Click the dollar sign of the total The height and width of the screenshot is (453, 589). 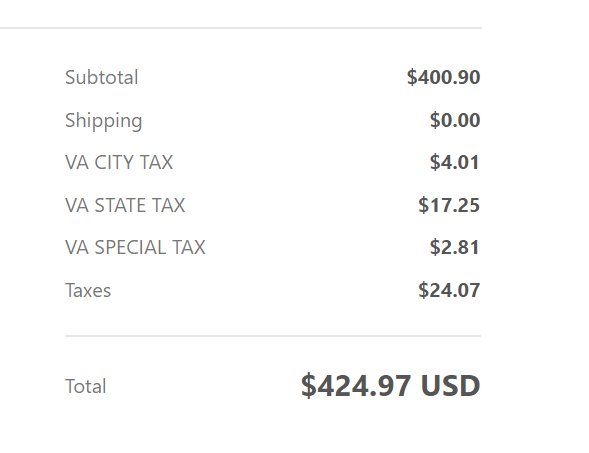pyautogui.click(x=309, y=386)
